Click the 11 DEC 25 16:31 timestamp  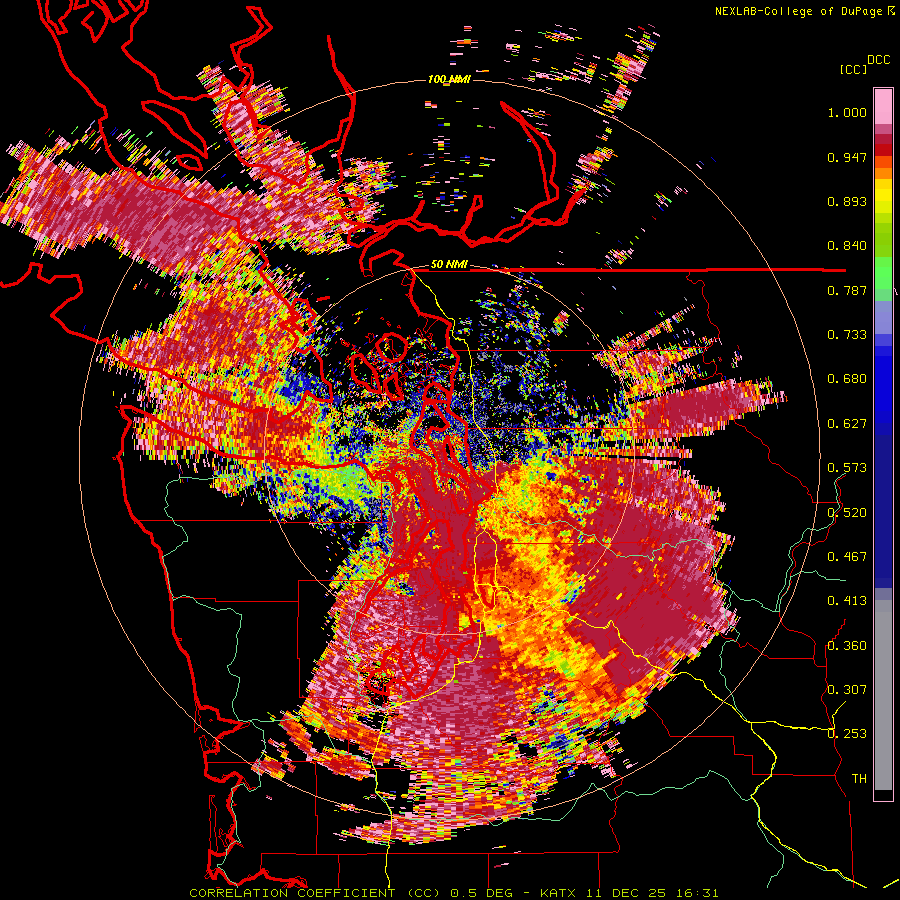pyautogui.click(x=653, y=893)
